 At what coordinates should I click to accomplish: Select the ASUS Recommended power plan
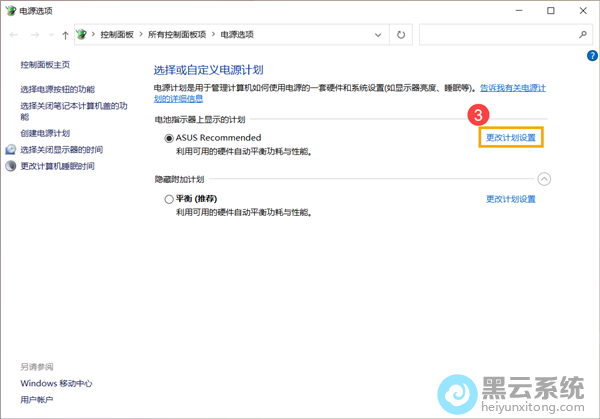pyautogui.click(x=169, y=138)
